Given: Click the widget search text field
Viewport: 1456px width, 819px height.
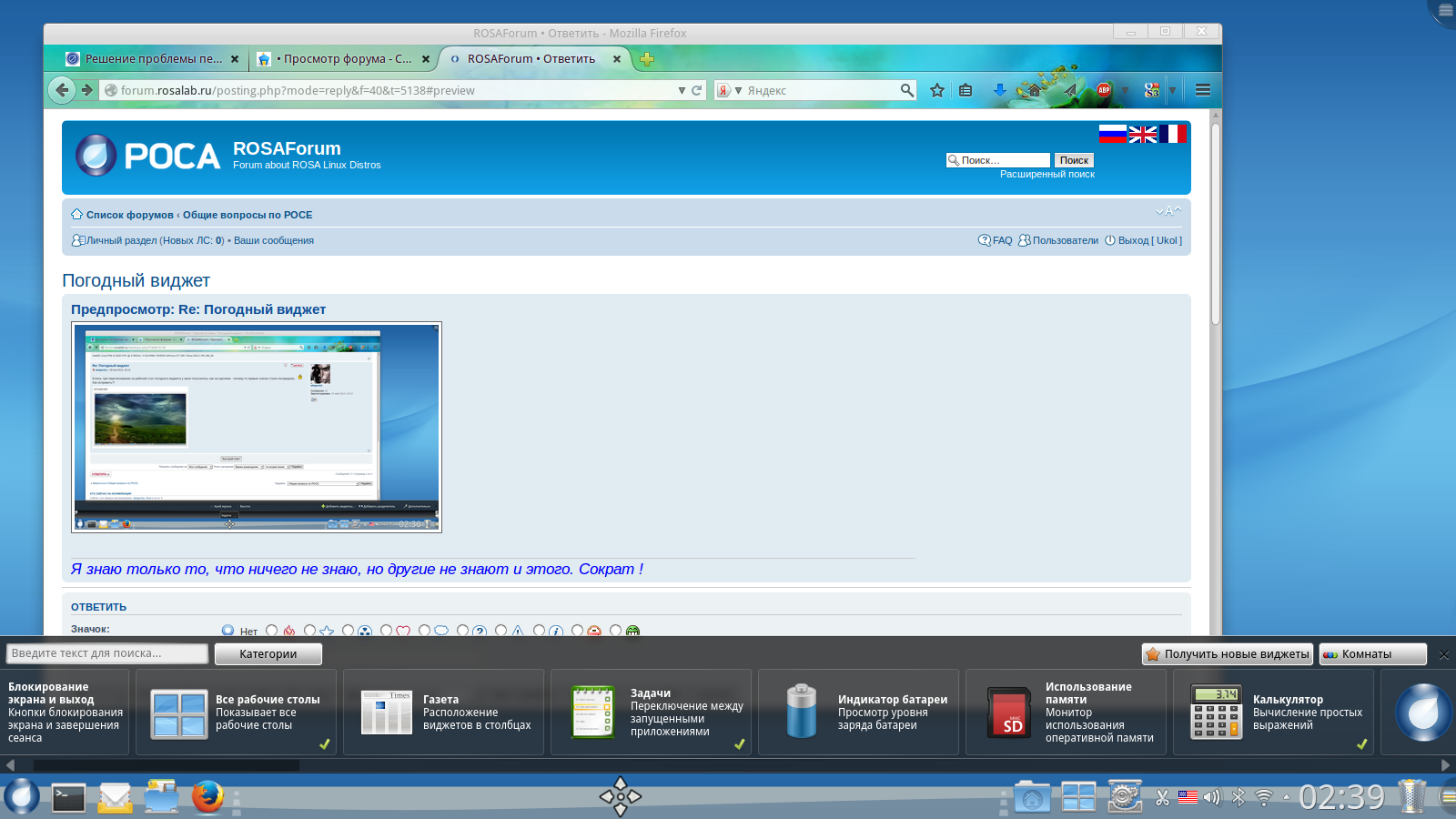Looking at the screenshot, I should [x=107, y=653].
